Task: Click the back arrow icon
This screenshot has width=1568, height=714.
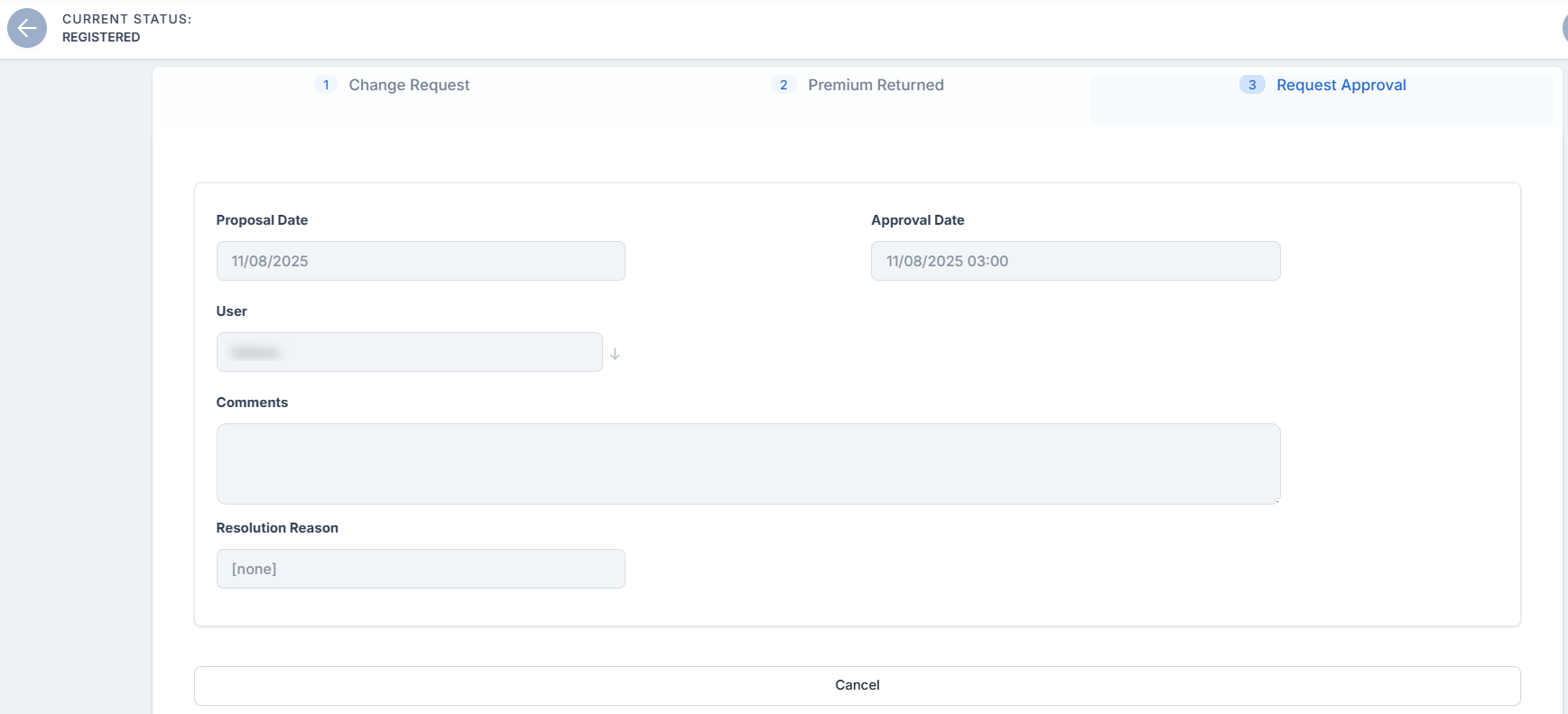Action: 27,28
